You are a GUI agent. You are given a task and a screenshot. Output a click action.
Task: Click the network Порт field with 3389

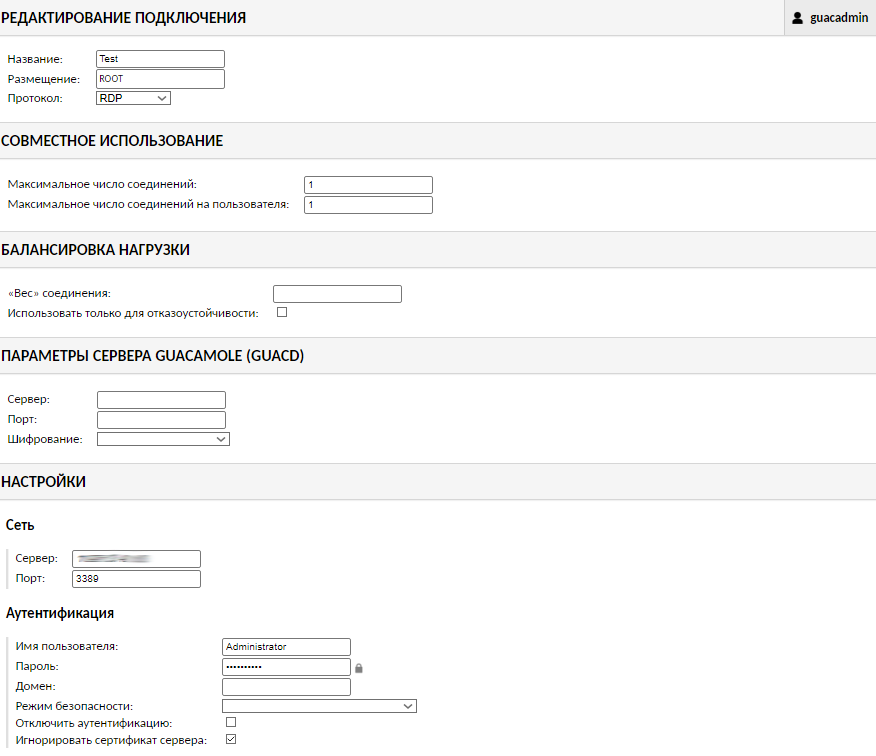tap(136, 579)
